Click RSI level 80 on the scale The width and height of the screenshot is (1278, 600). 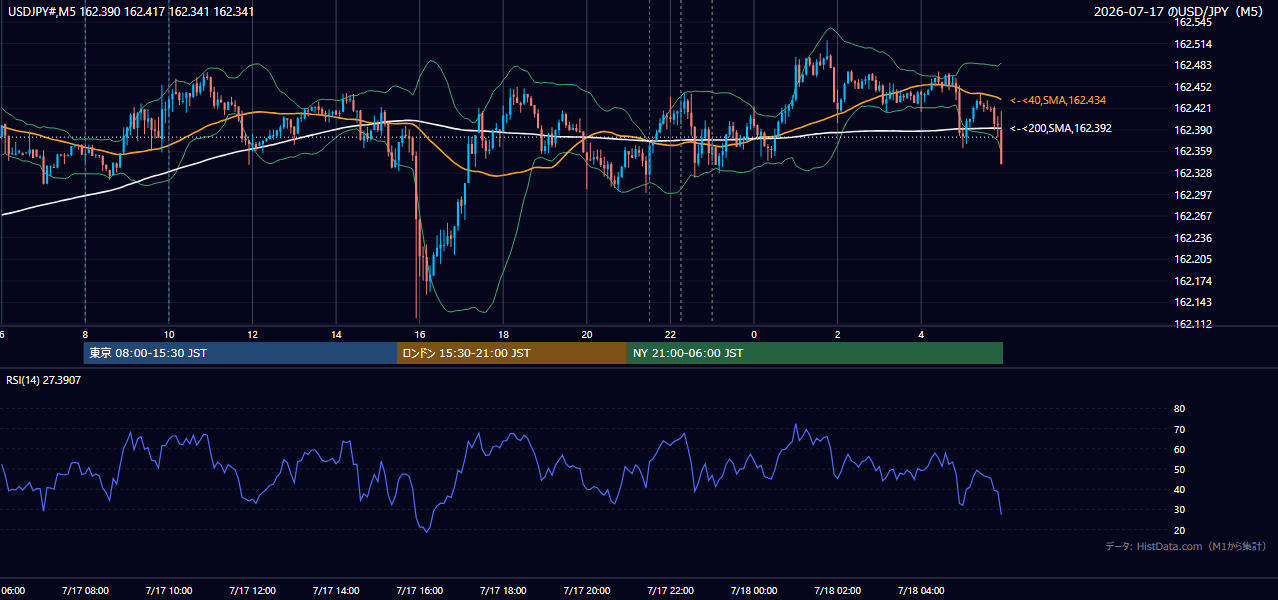coord(1179,409)
